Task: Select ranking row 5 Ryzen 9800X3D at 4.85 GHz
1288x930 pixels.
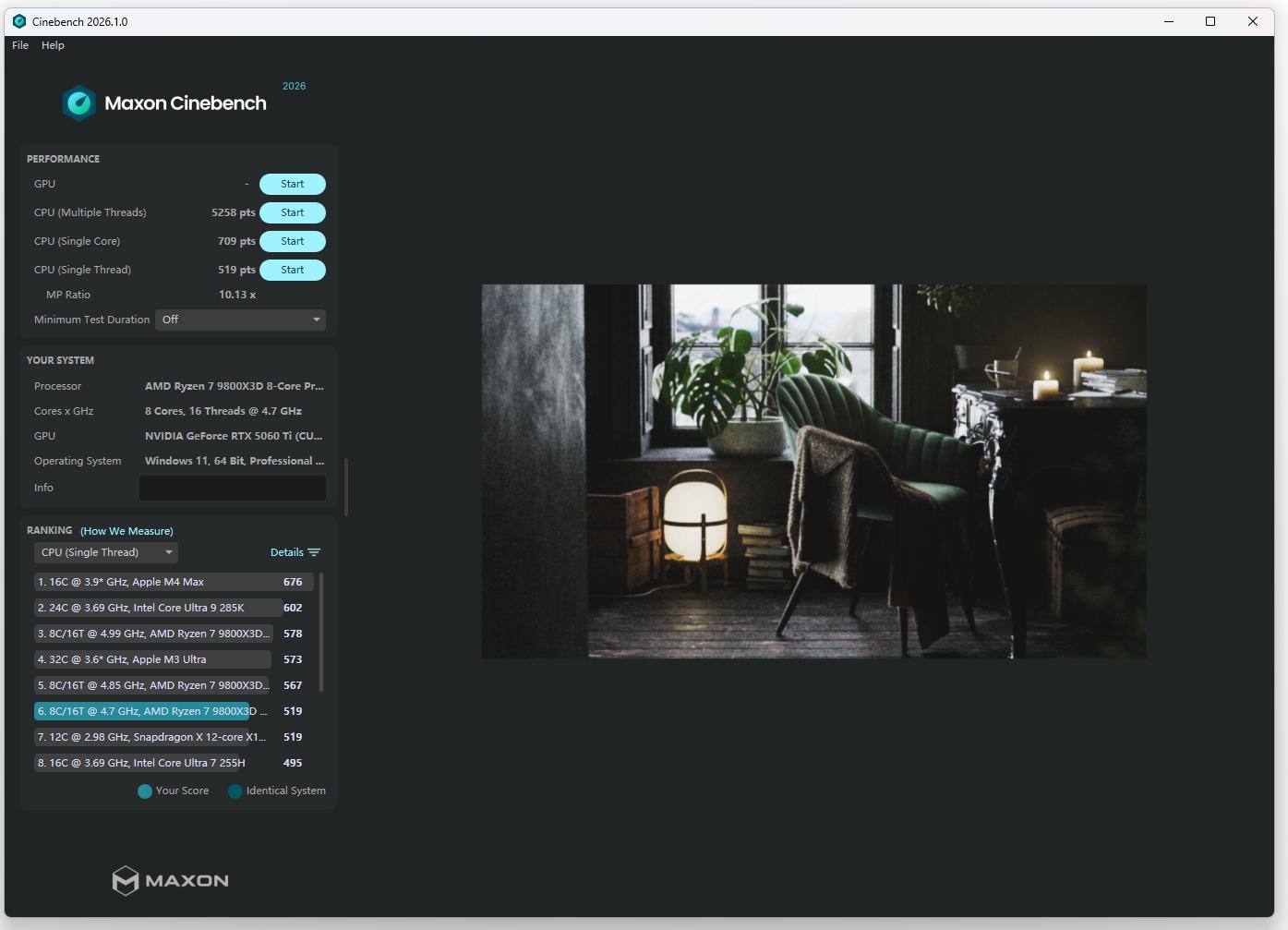Action: (174, 685)
